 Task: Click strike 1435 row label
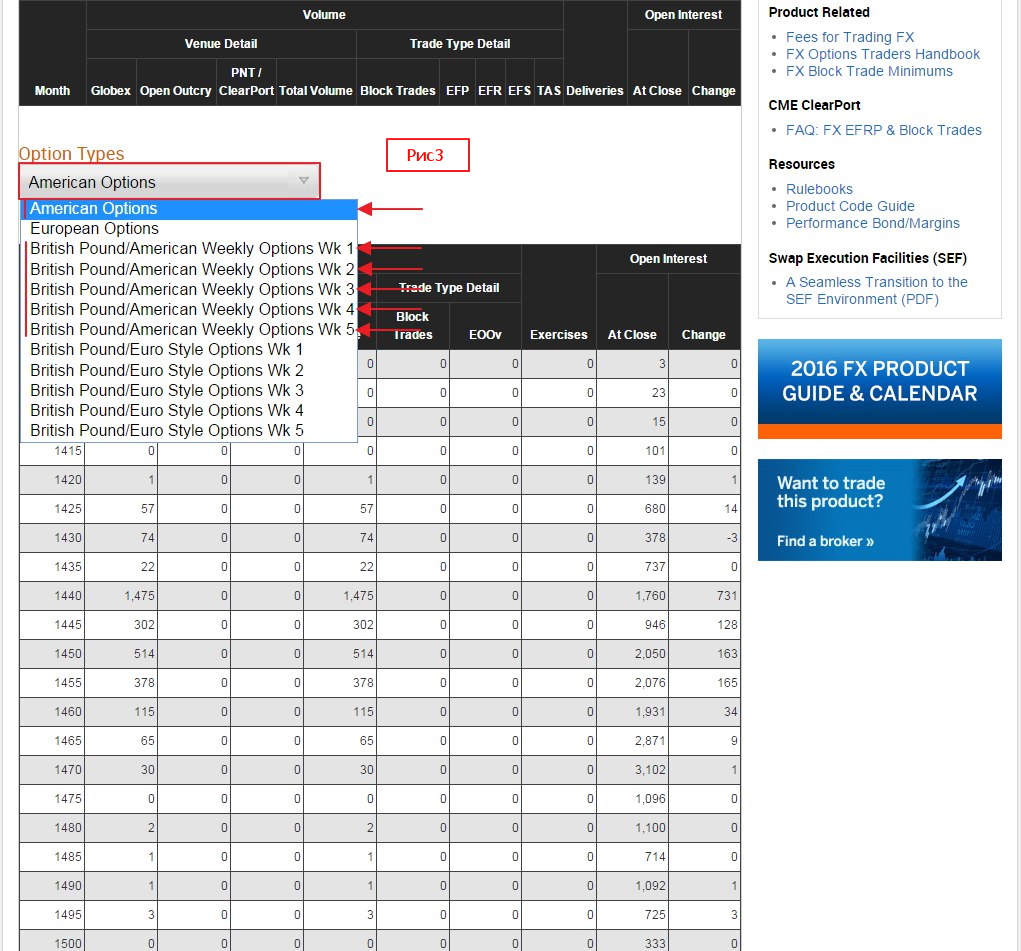[x=68, y=567]
